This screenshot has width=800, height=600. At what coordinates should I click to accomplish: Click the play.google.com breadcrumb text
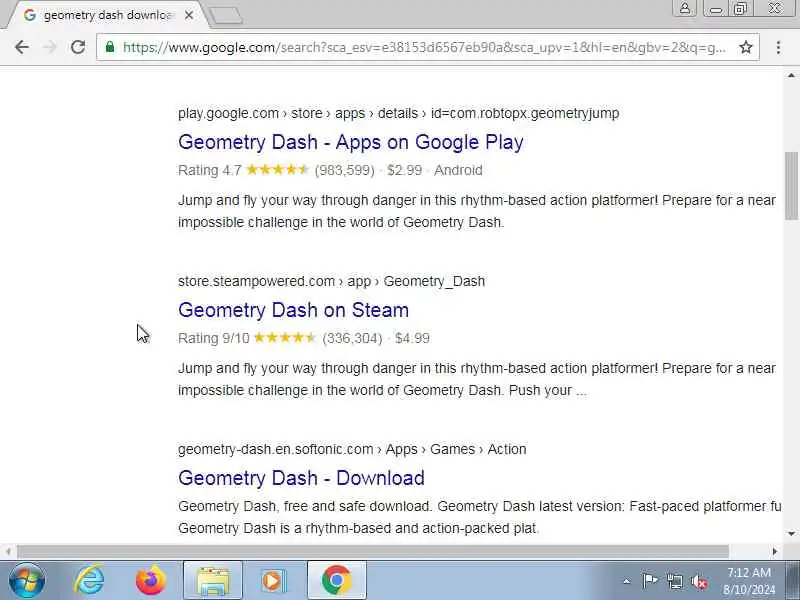point(398,113)
